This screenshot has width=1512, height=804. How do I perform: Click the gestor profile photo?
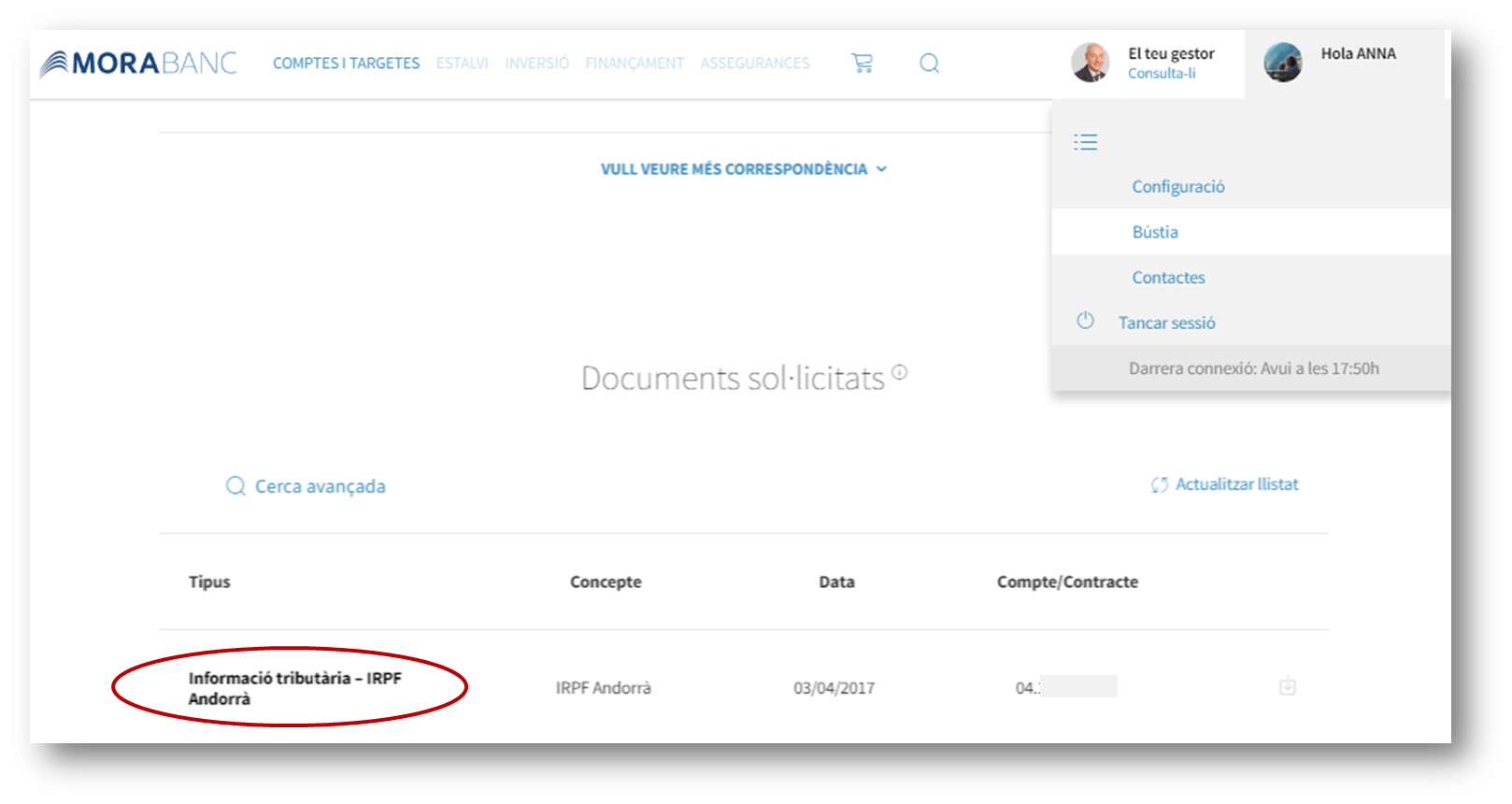pyautogui.click(x=1090, y=63)
